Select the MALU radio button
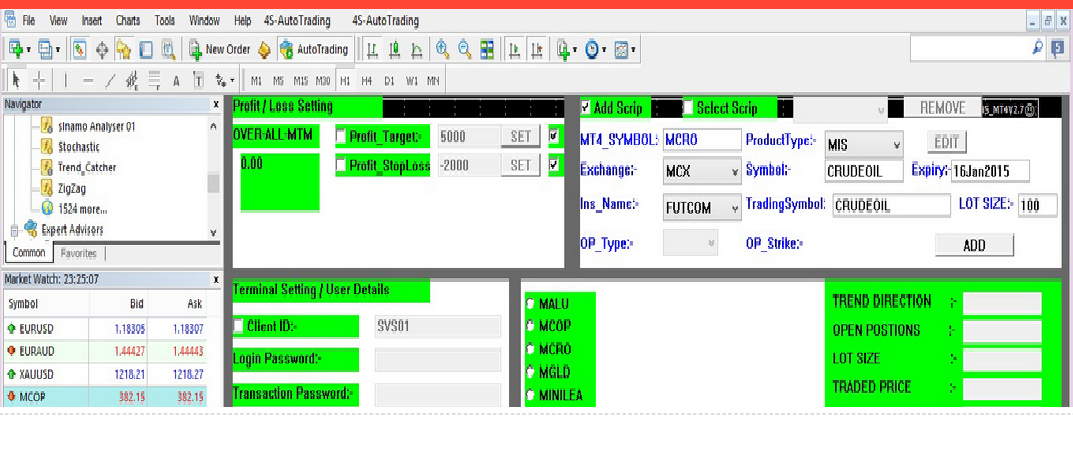The width and height of the screenshot is (1073, 454). (530, 303)
